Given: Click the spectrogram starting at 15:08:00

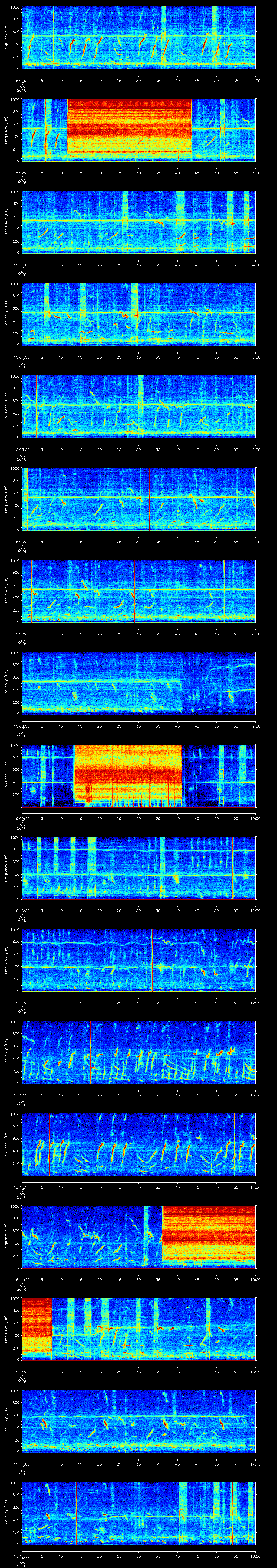Looking at the screenshot, I should coord(139,683).
